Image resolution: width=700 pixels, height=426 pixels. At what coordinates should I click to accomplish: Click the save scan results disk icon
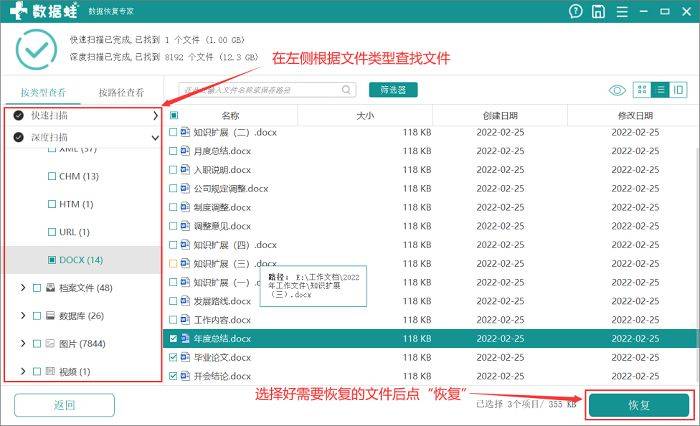pyautogui.click(x=597, y=12)
